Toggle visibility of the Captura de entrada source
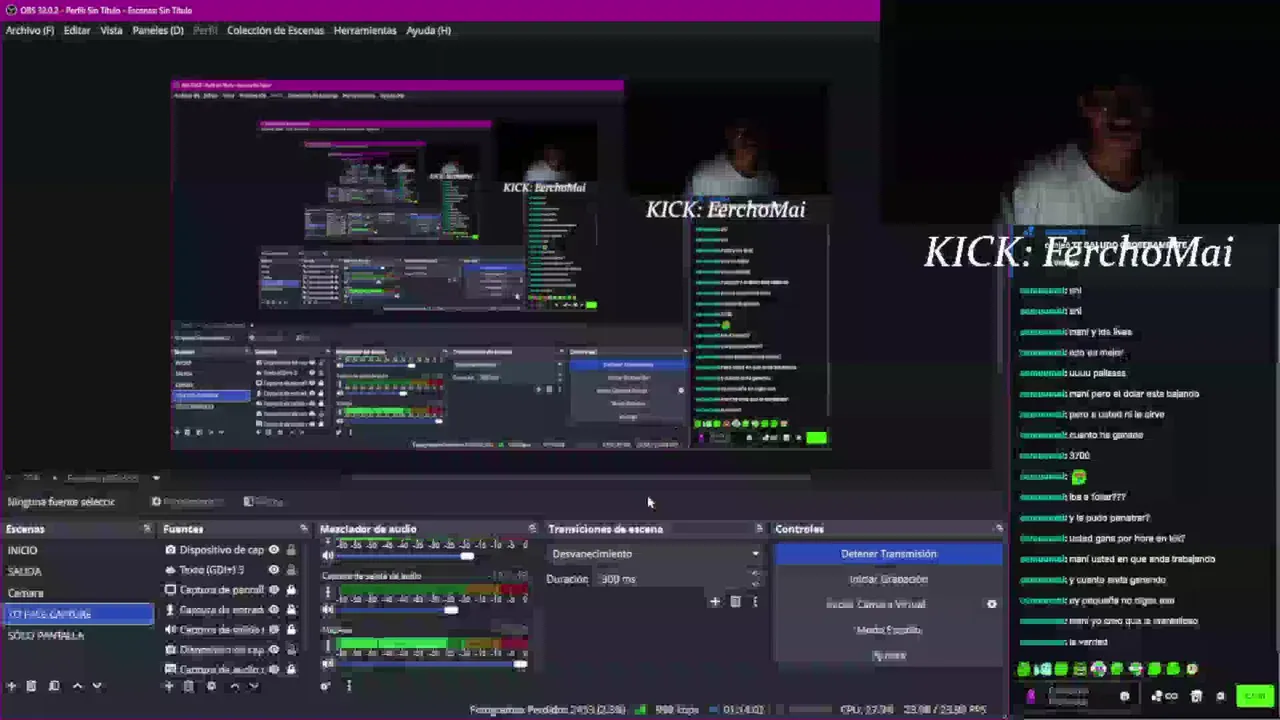This screenshot has width=1280, height=720. coord(273,610)
